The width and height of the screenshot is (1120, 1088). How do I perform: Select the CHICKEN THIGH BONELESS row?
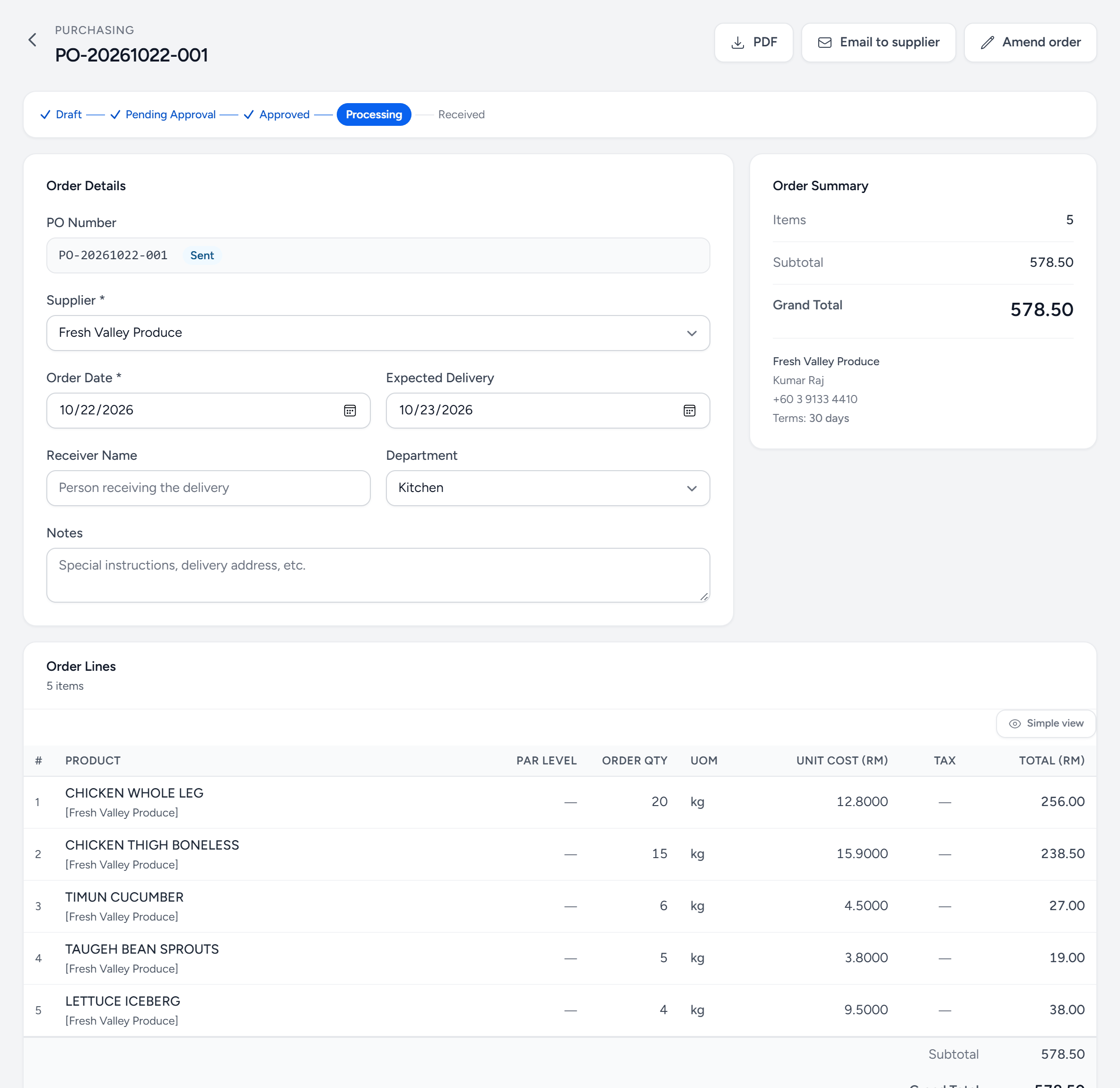[560, 854]
